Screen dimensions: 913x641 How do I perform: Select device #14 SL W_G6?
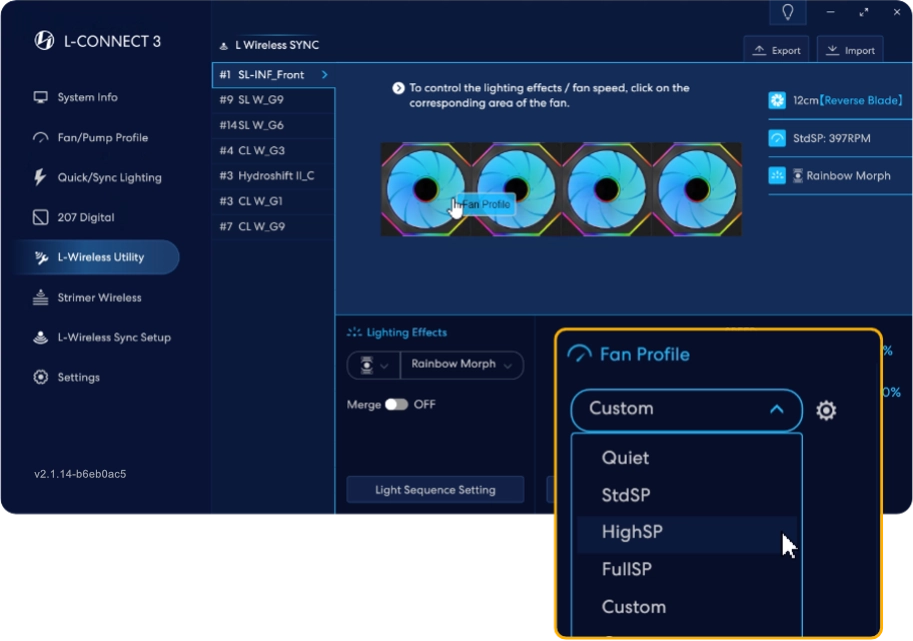(x=273, y=125)
